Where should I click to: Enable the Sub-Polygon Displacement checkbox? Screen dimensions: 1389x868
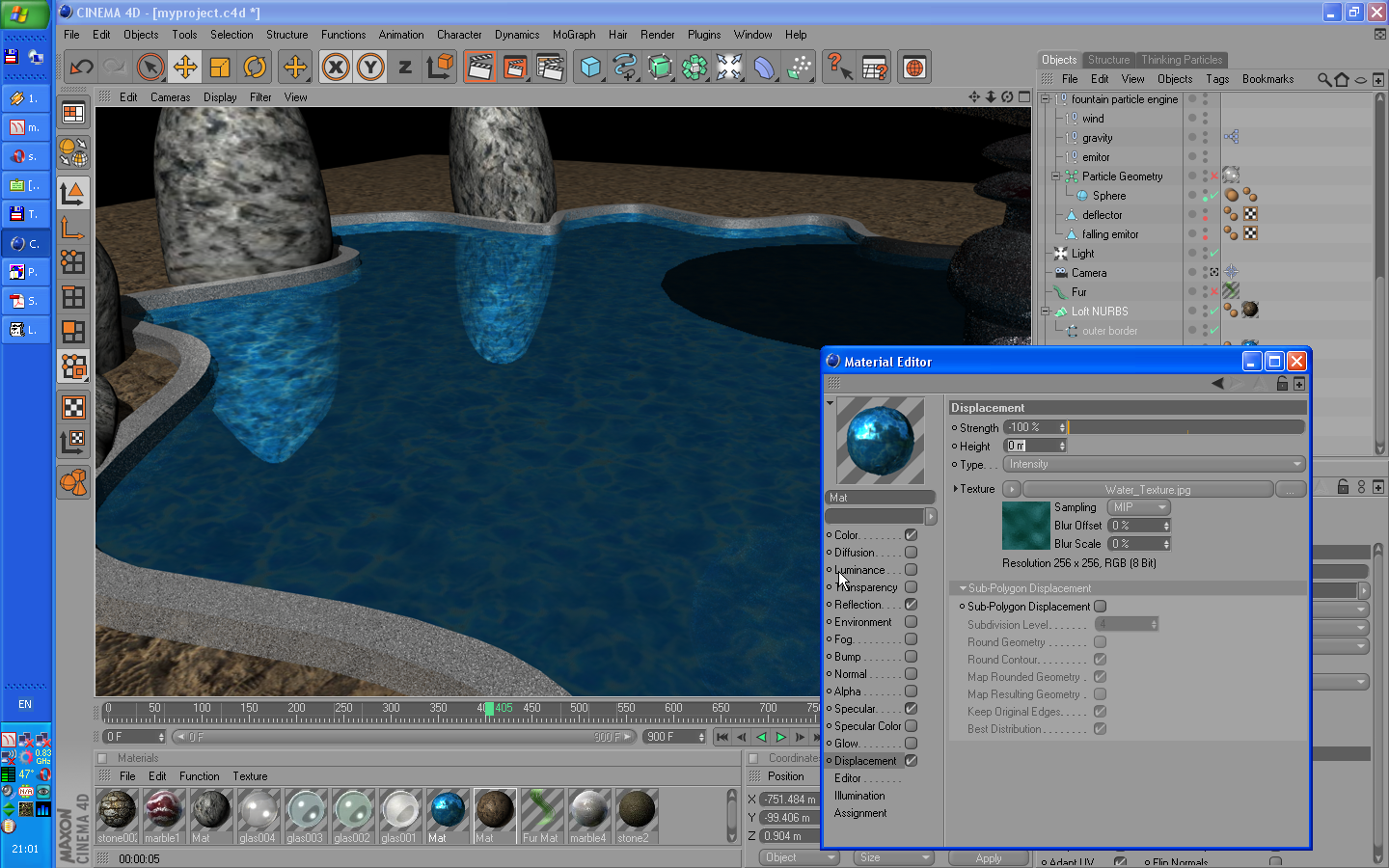point(1101,607)
